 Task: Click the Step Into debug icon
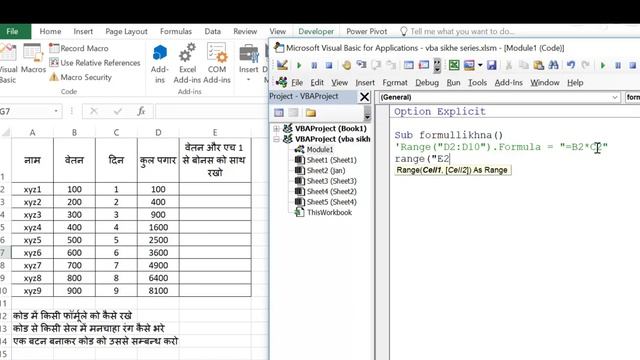click(x=361, y=65)
